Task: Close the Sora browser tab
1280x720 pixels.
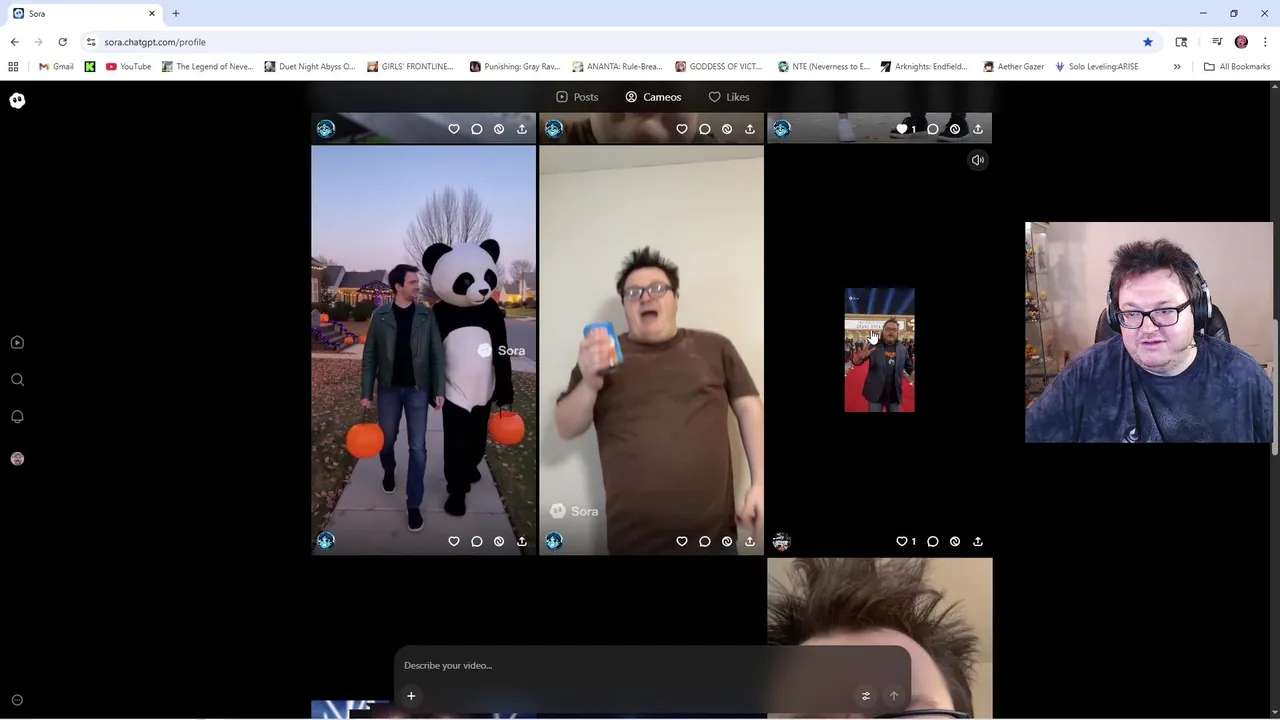Action: coord(152,13)
